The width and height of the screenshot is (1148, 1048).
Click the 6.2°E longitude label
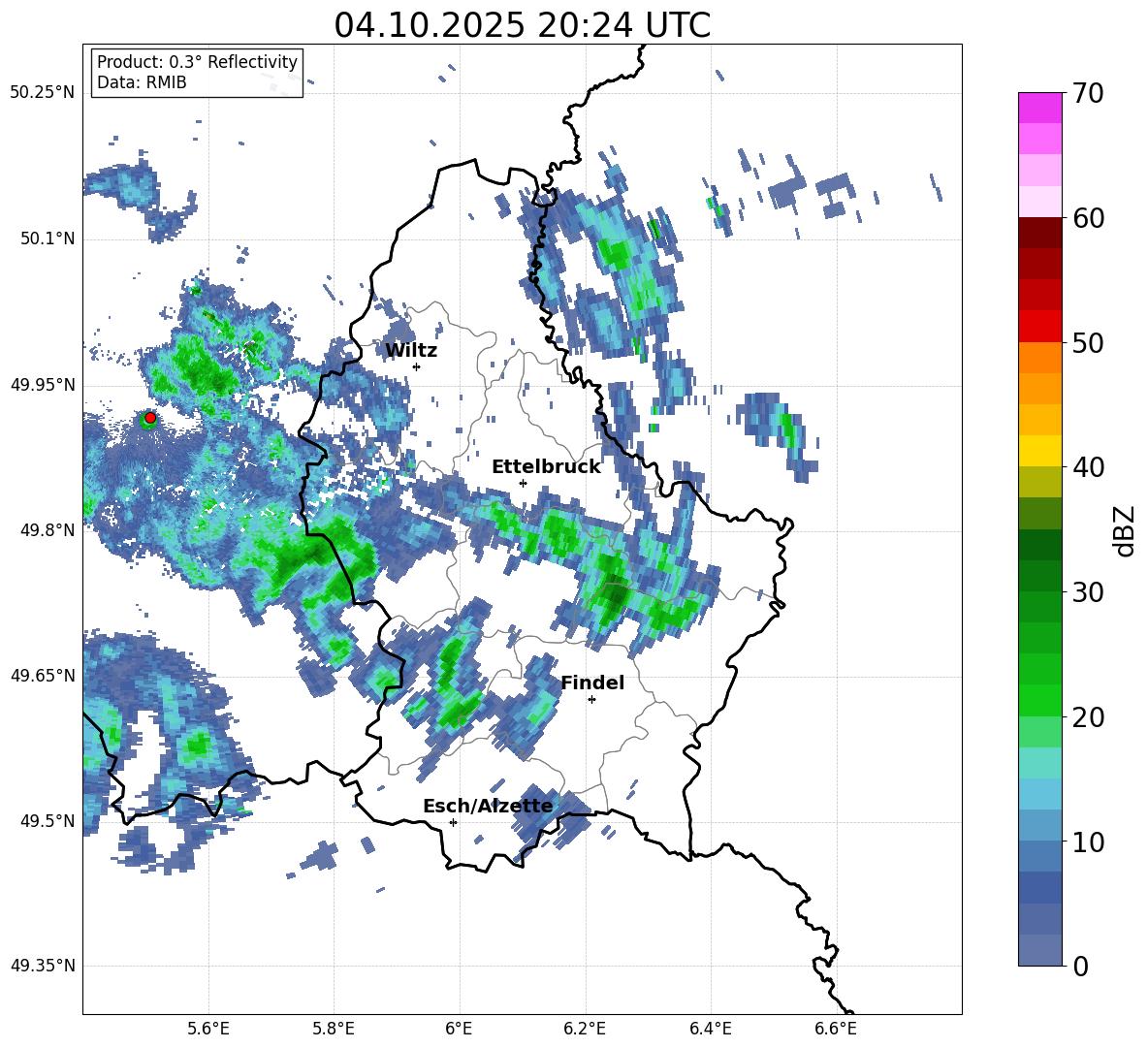(585, 1029)
